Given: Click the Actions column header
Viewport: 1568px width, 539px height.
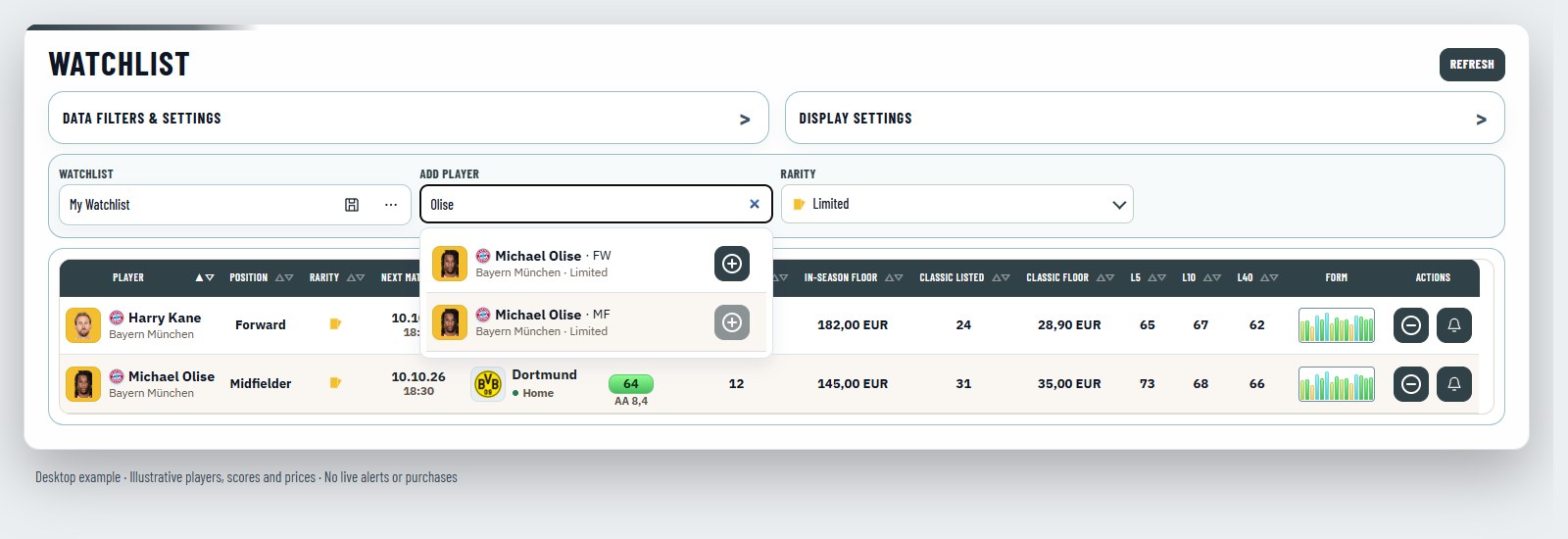Looking at the screenshot, I should click(x=1433, y=278).
